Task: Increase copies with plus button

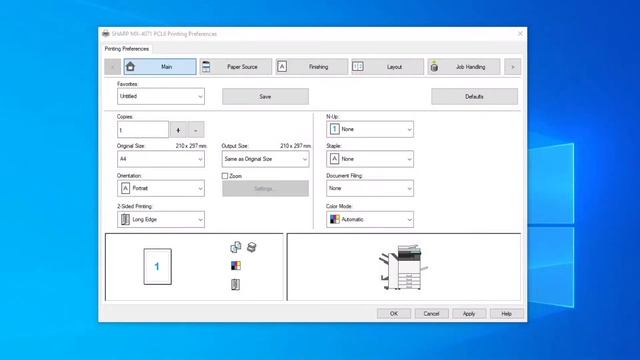Action: [178, 130]
